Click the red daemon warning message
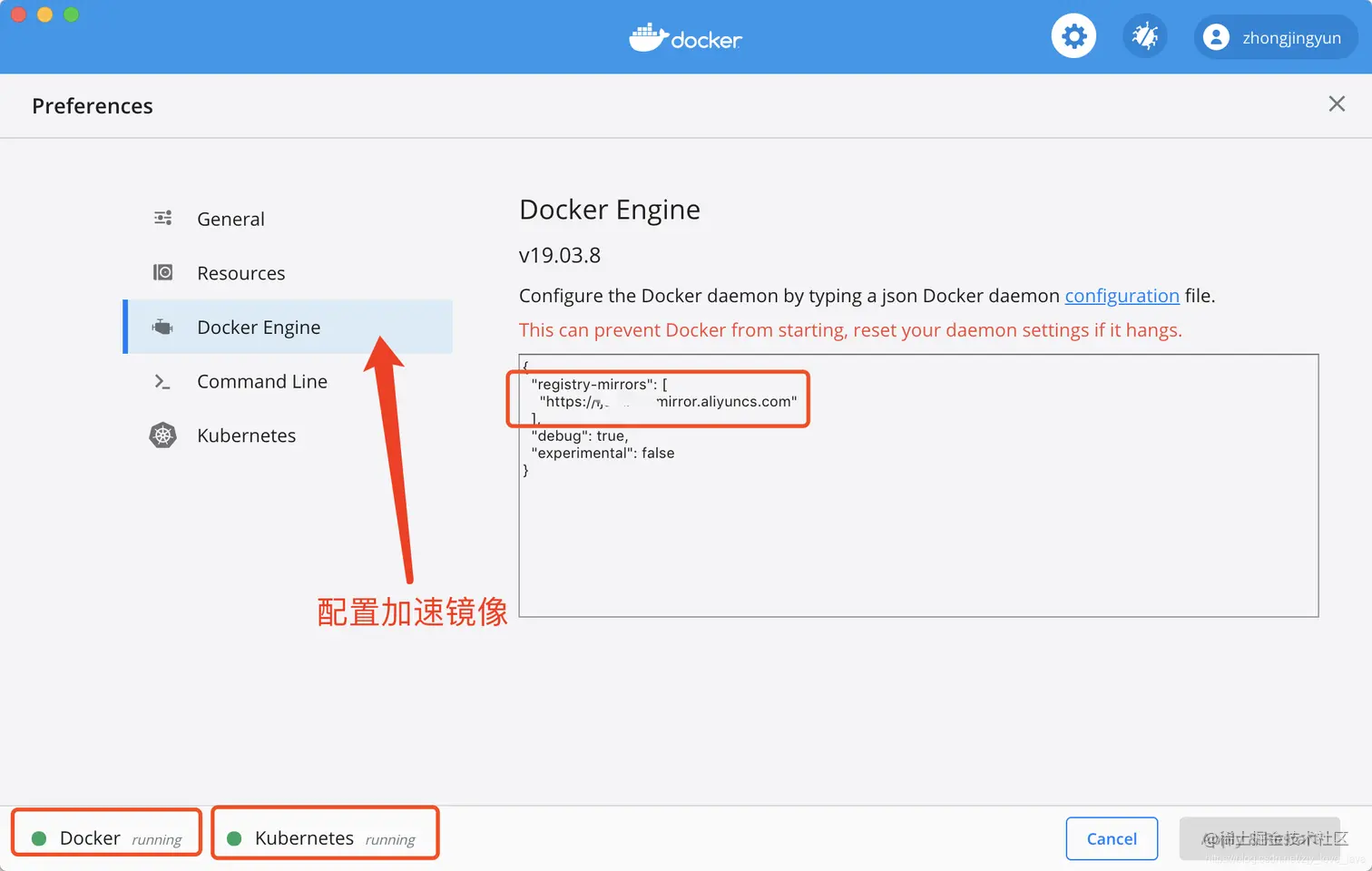Image resolution: width=1372 pixels, height=871 pixels. (850, 330)
